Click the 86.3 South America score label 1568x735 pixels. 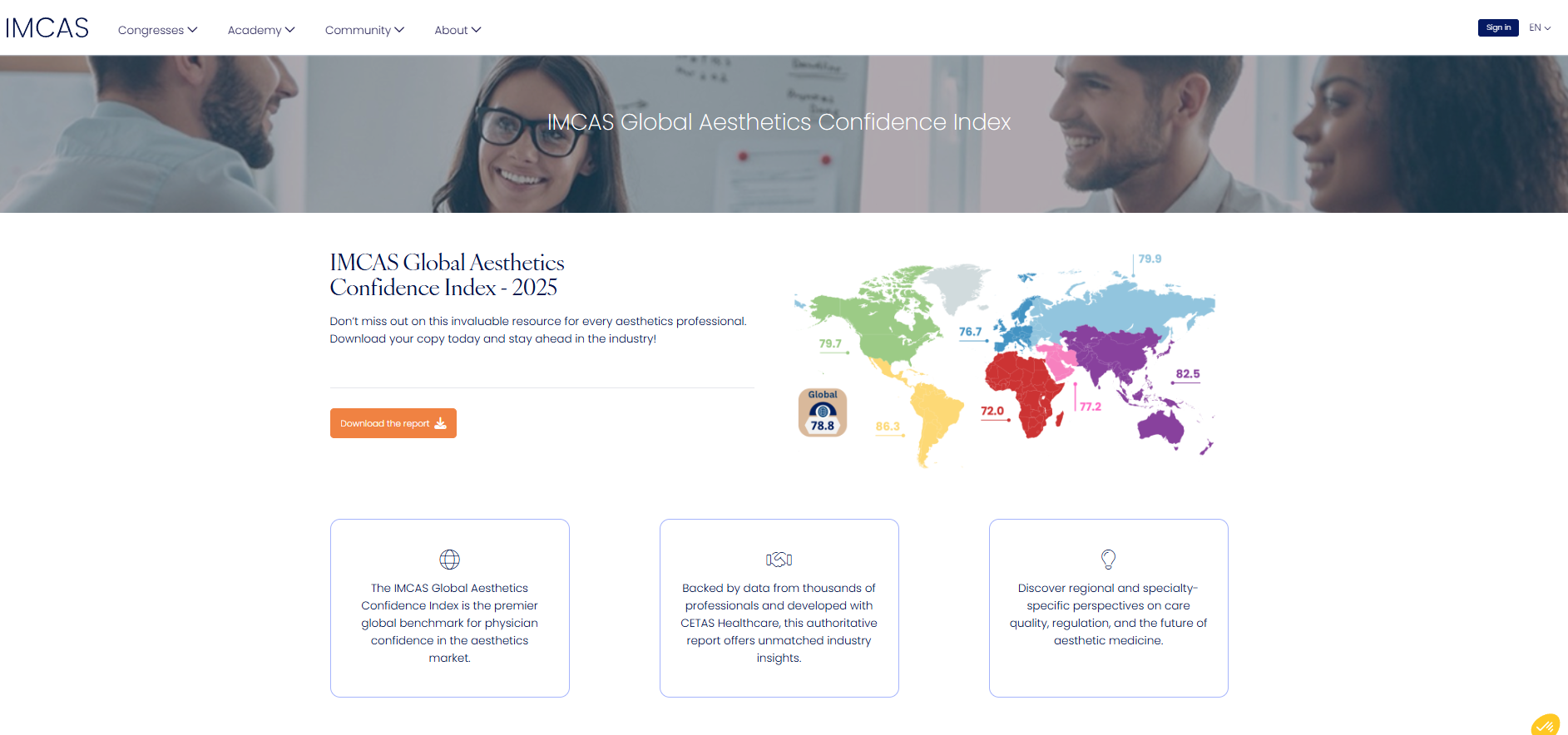pos(888,427)
